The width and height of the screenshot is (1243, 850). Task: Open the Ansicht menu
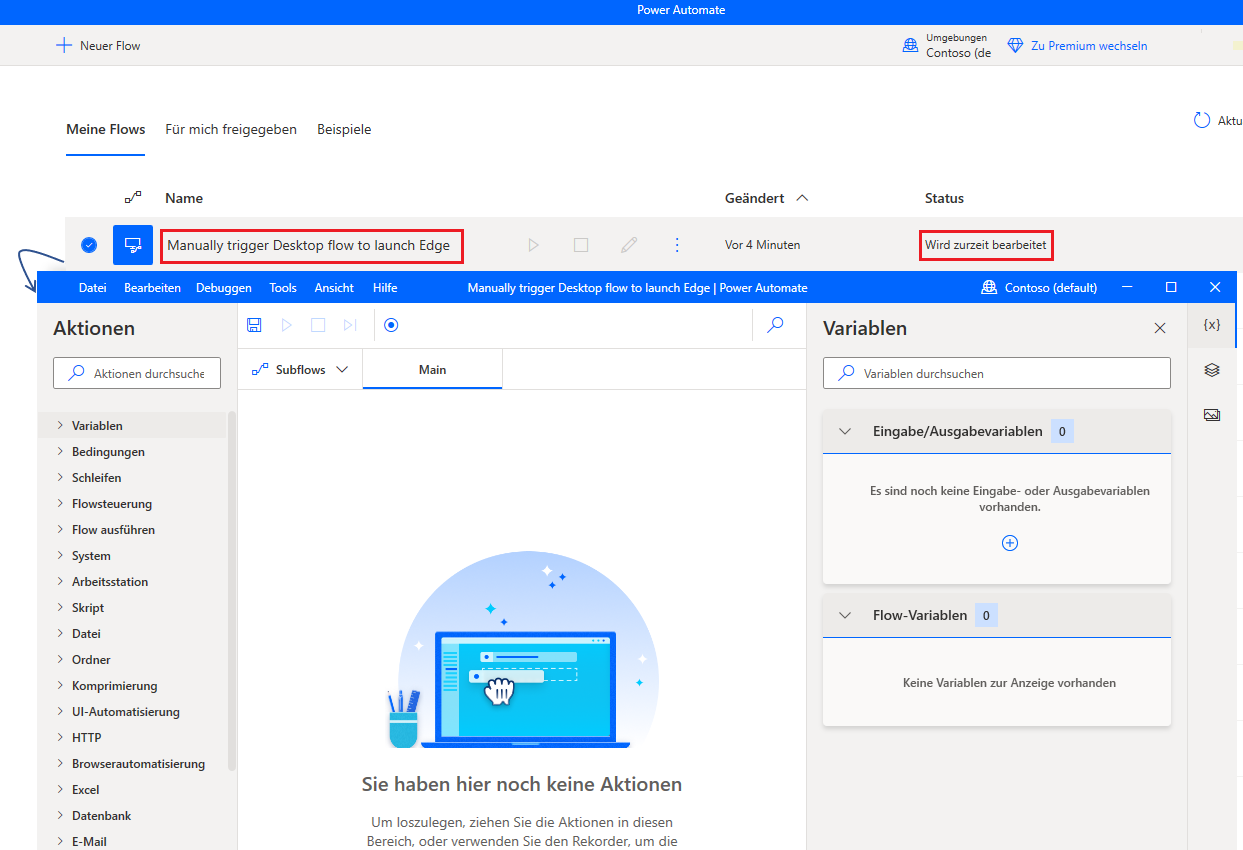point(334,288)
